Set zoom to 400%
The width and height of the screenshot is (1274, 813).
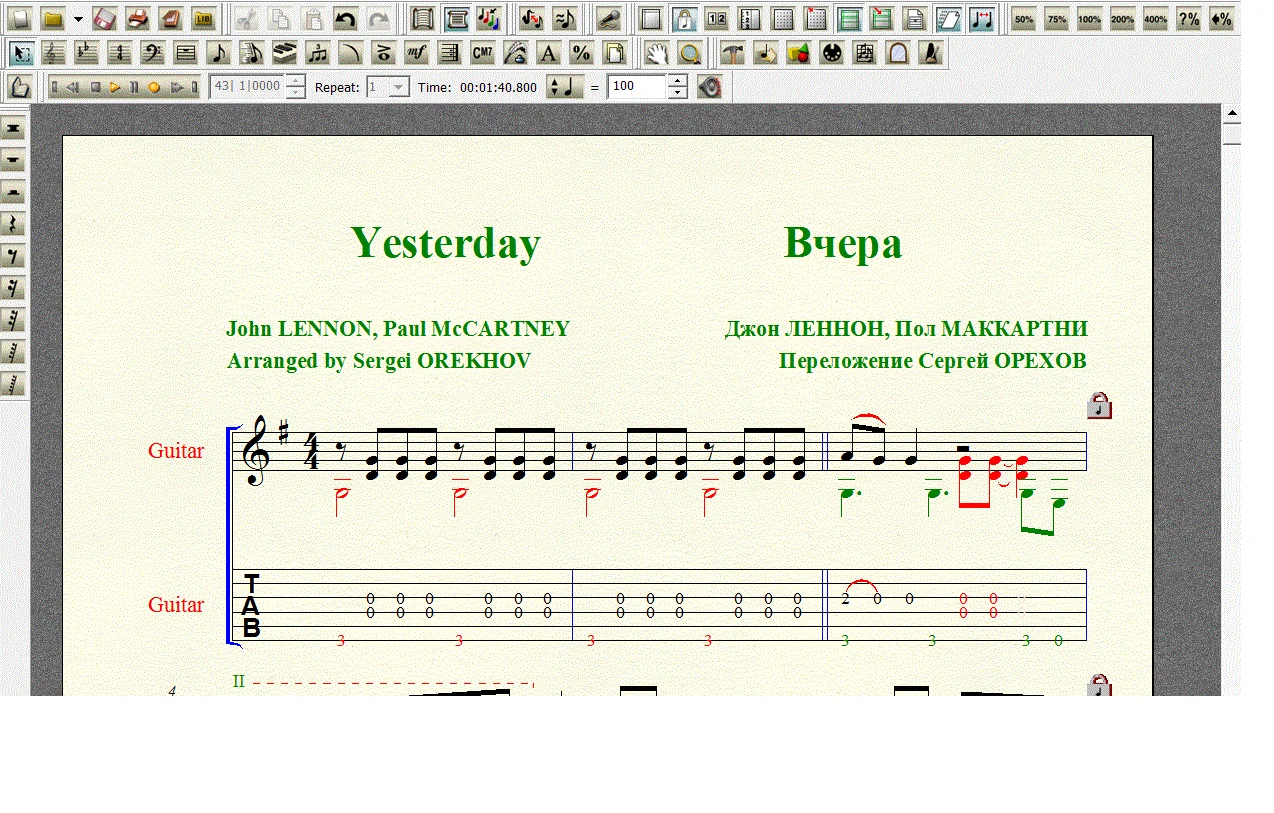[x=1156, y=18]
